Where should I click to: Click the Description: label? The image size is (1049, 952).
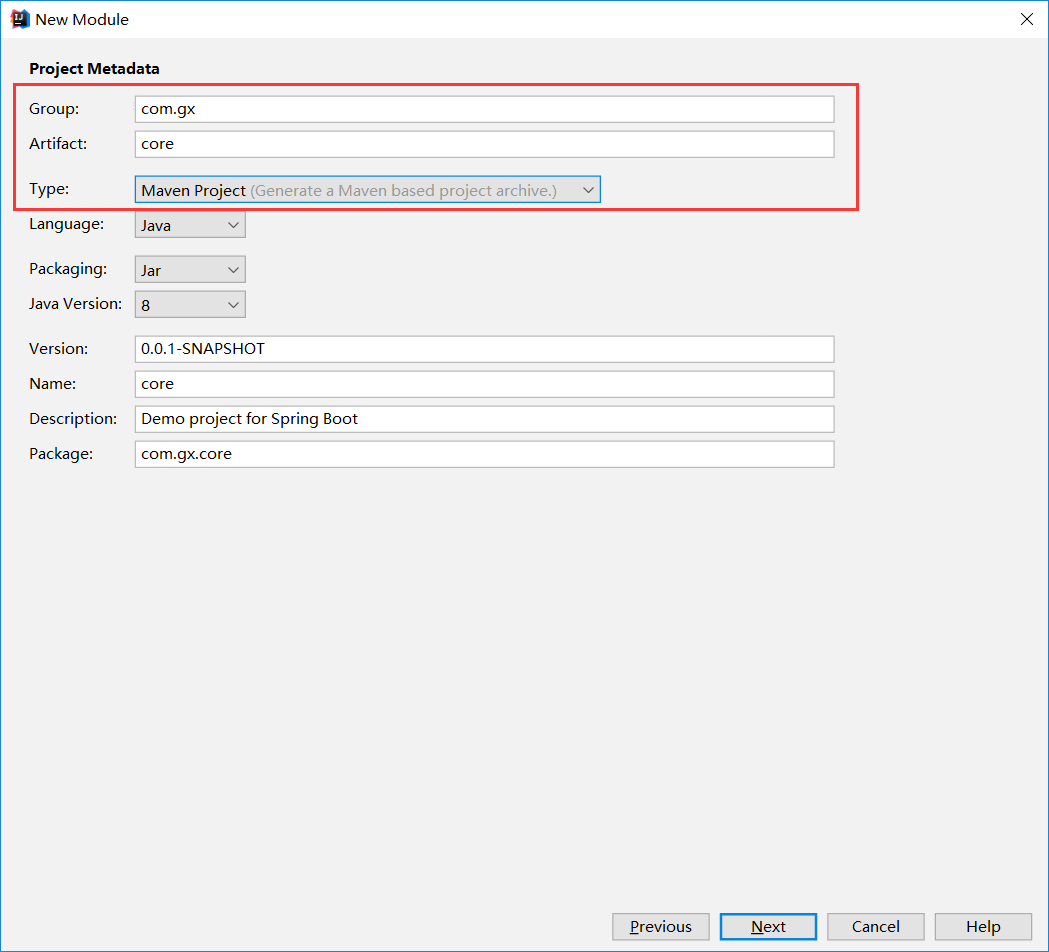(73, 419)
